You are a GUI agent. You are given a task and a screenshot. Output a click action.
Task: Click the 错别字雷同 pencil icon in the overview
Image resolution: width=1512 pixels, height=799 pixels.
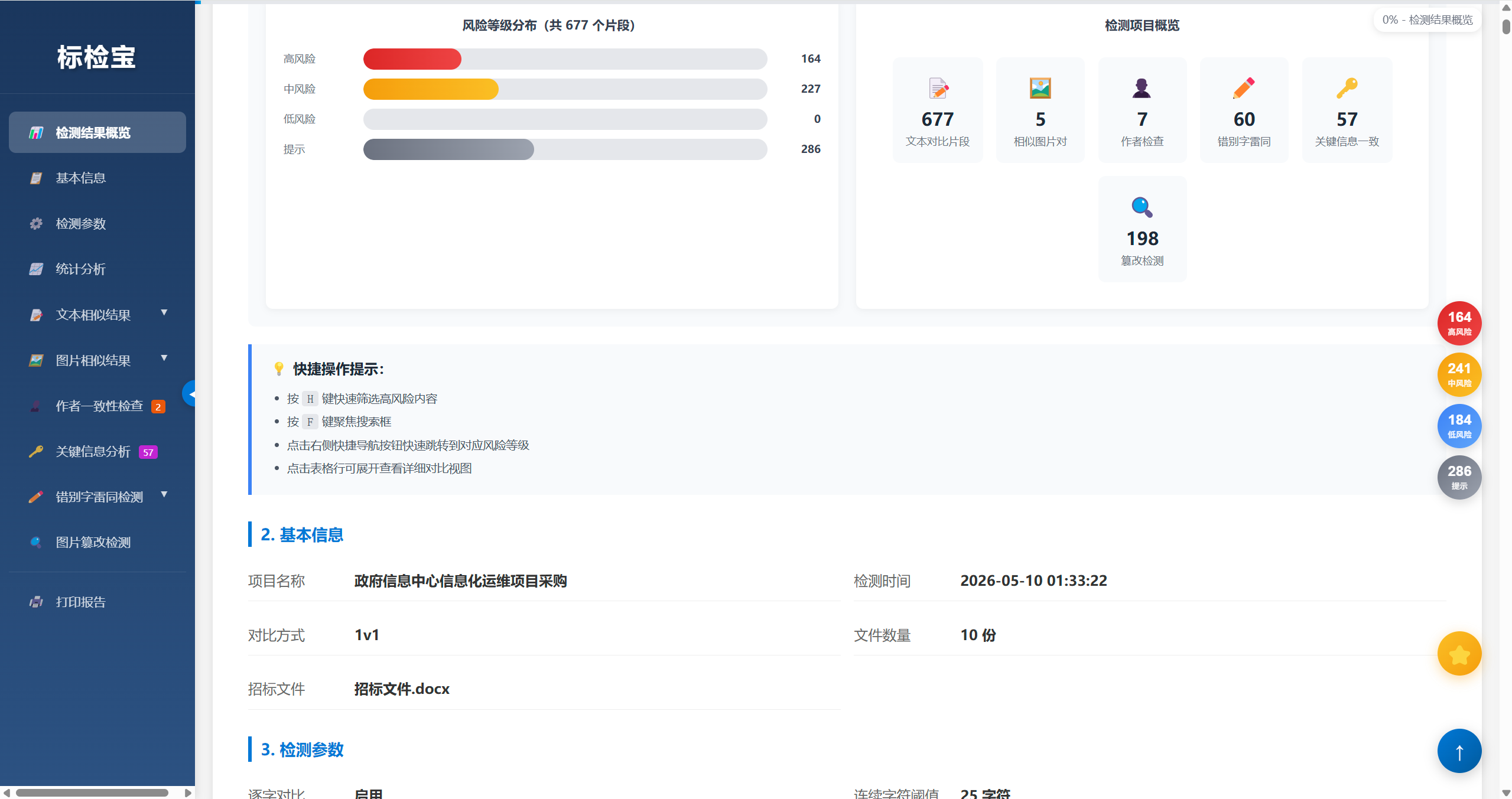[1244, 88]
